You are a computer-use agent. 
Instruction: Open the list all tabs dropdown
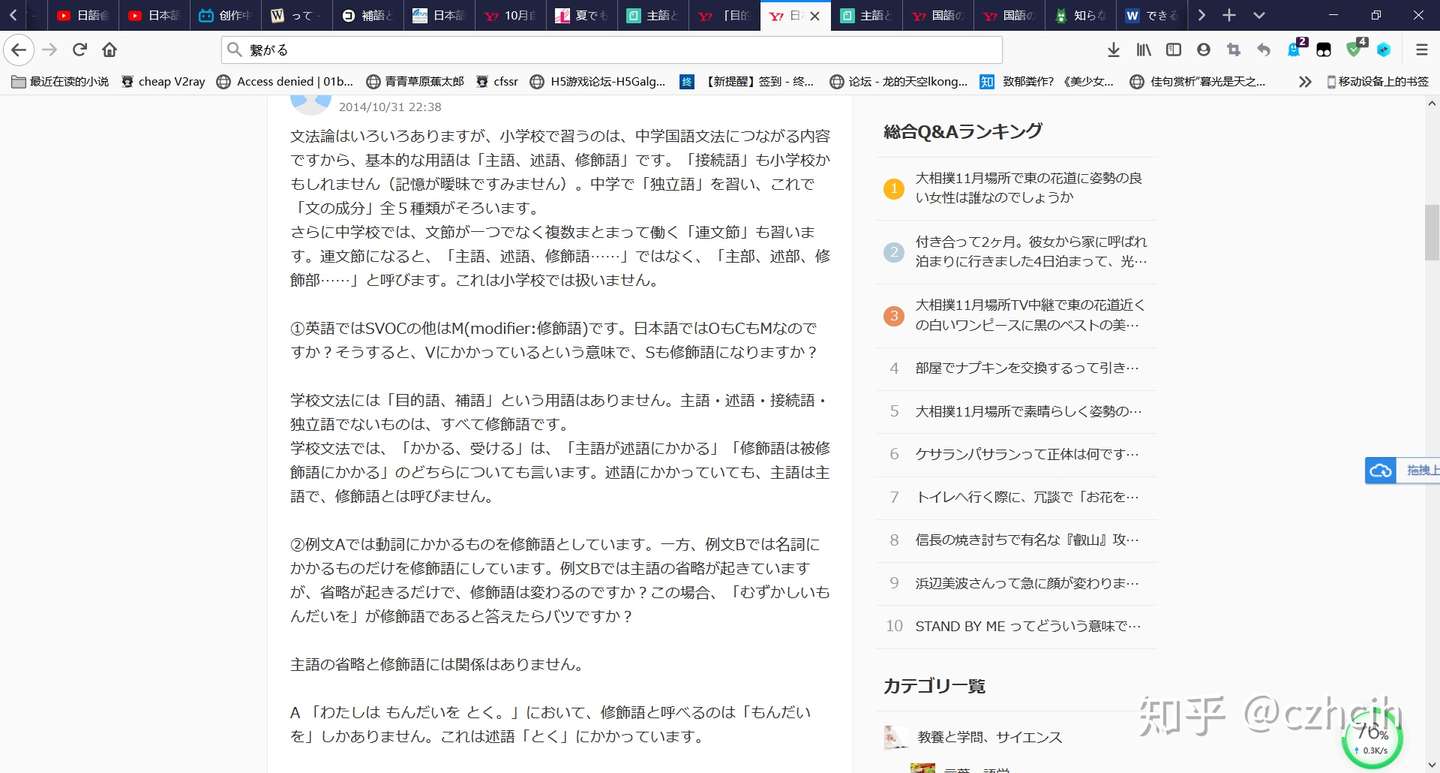[1259, 15]
